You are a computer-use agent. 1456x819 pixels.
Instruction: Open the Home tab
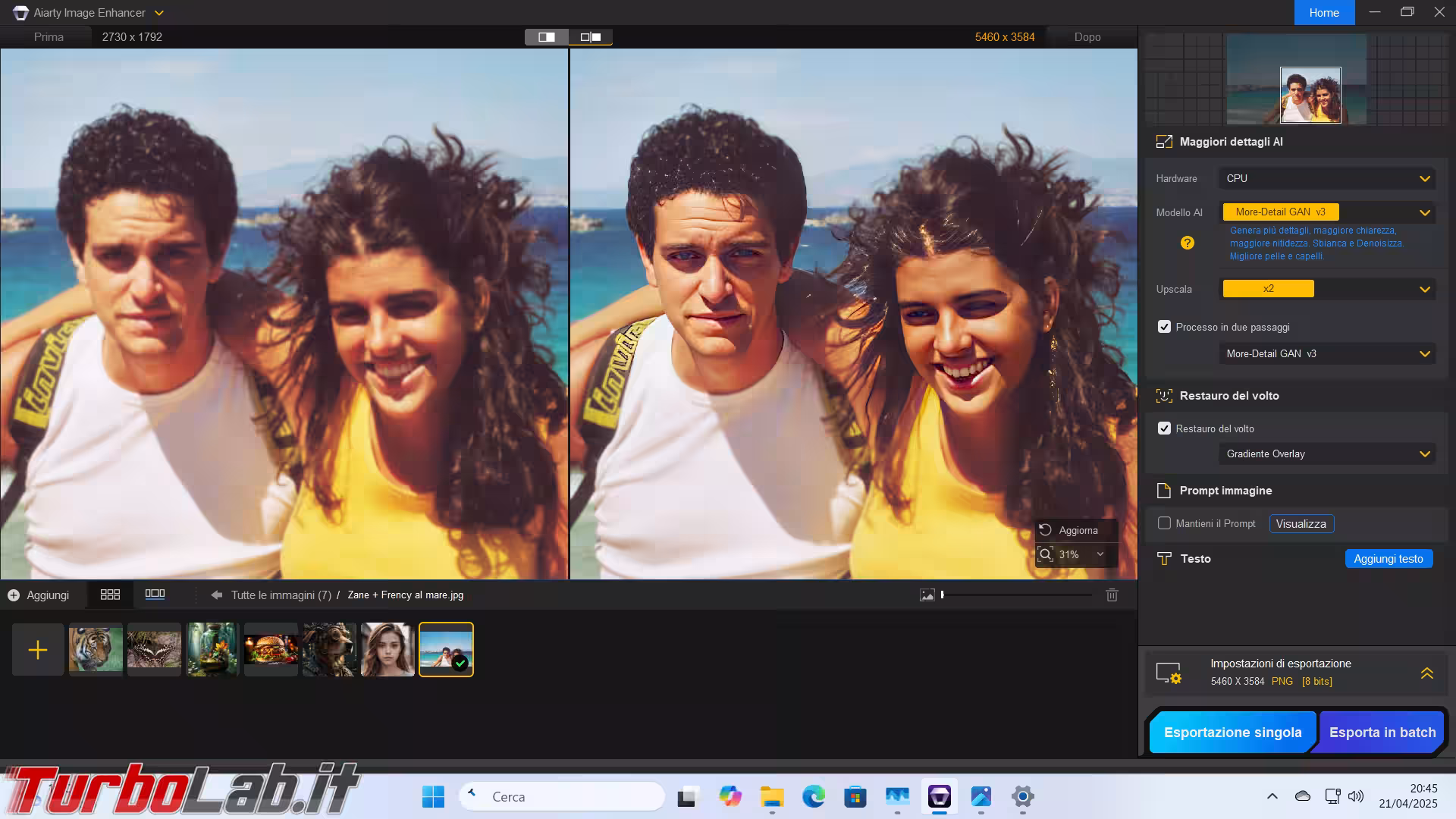pyautogui.click(x=1323, y=13)
